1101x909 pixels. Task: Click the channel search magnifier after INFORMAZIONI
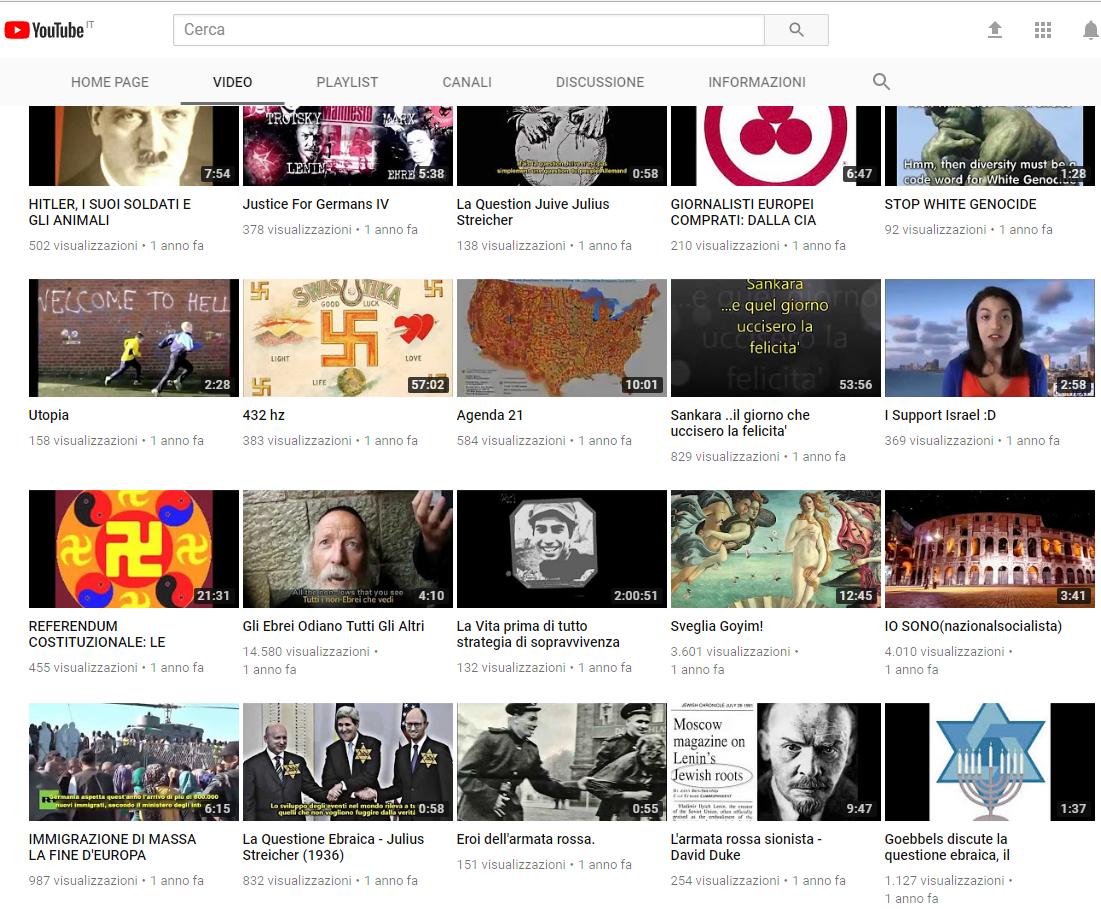point(881,82)
